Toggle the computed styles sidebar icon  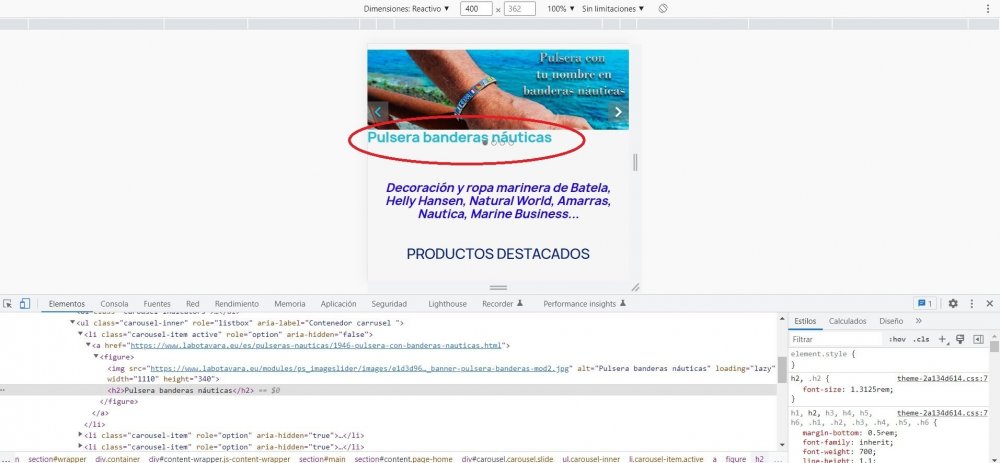pos(978,339)
